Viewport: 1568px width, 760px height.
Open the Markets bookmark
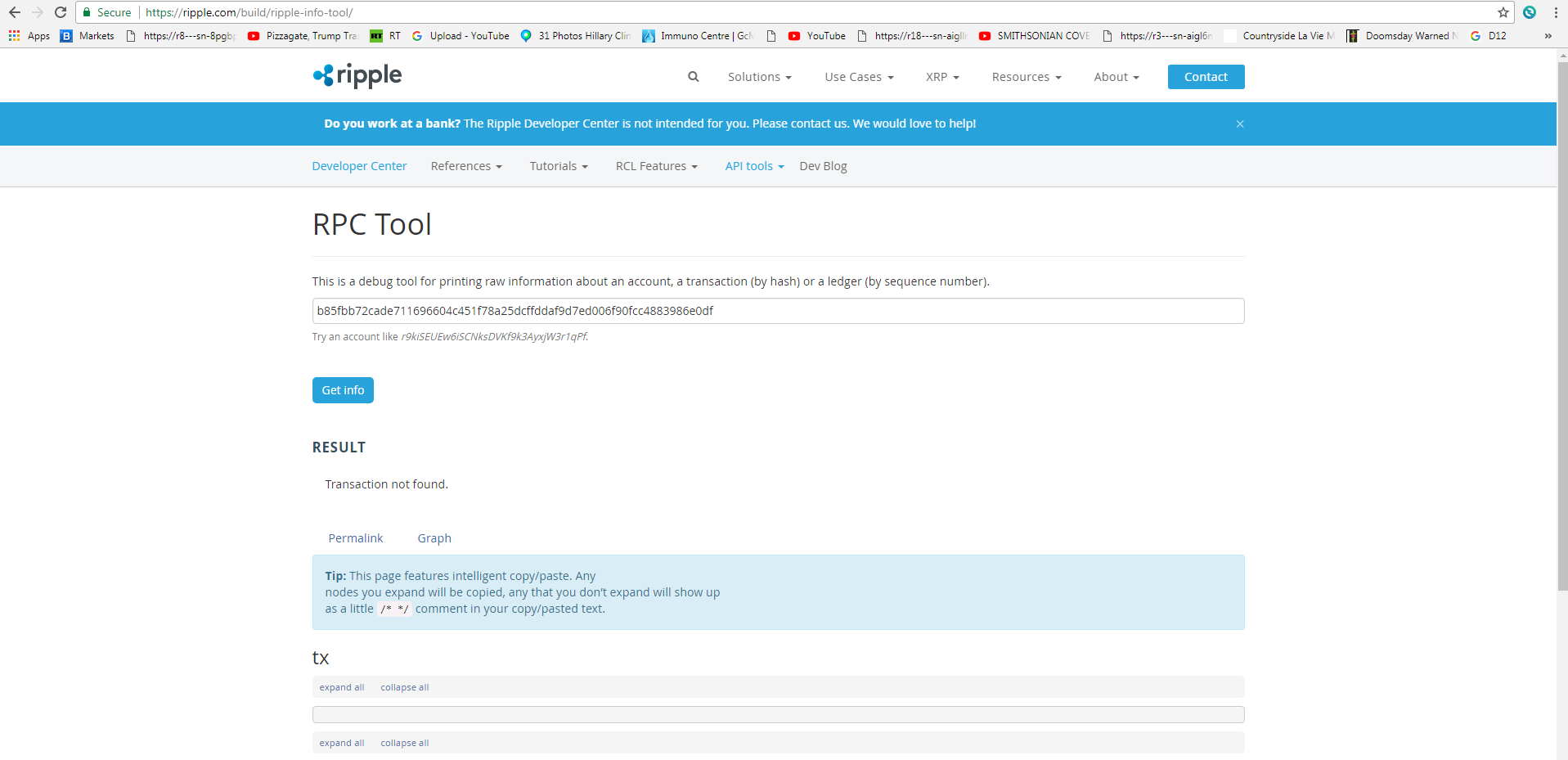click(x=88, y=36)
